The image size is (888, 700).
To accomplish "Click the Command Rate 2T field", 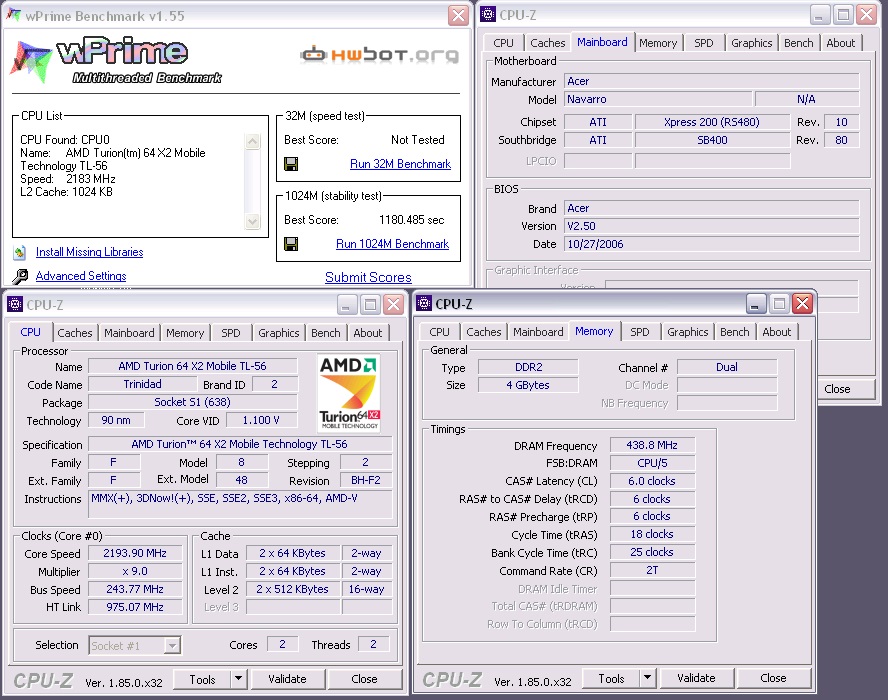I will click(652, 570).
